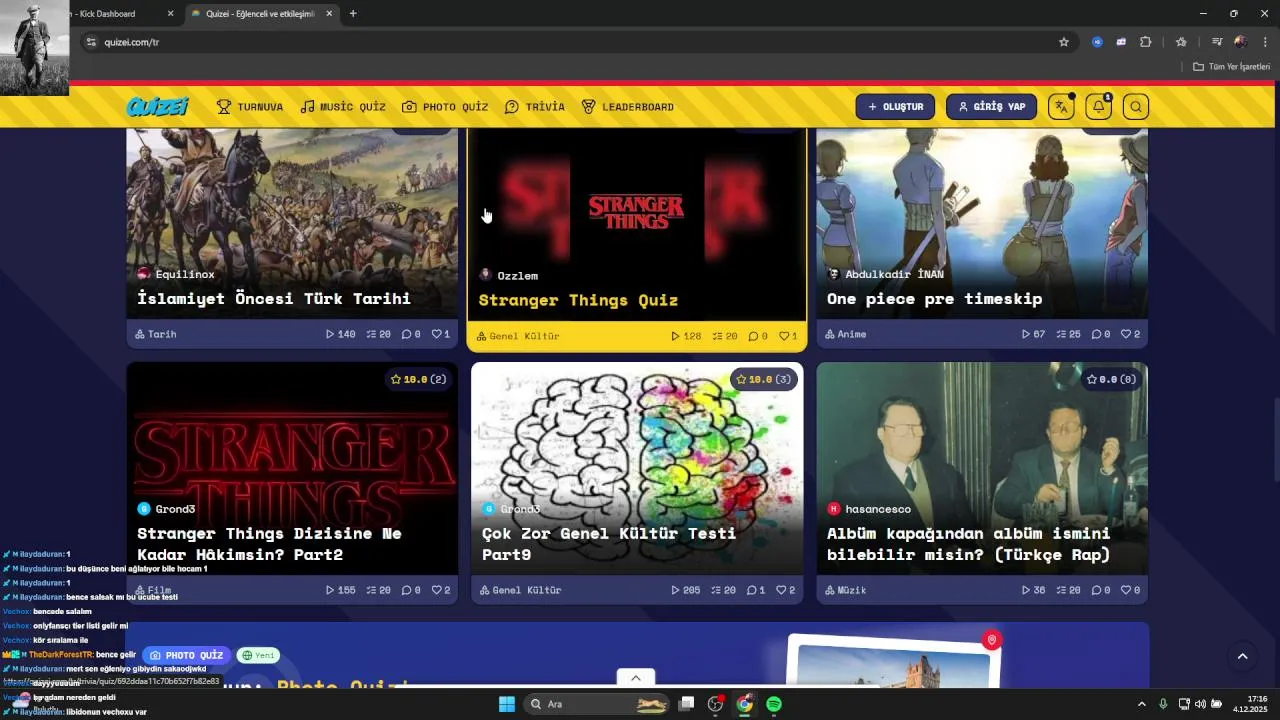
Task: Click the heart icon on İslamiyet Öncesi card
Action: pos(436,334)
